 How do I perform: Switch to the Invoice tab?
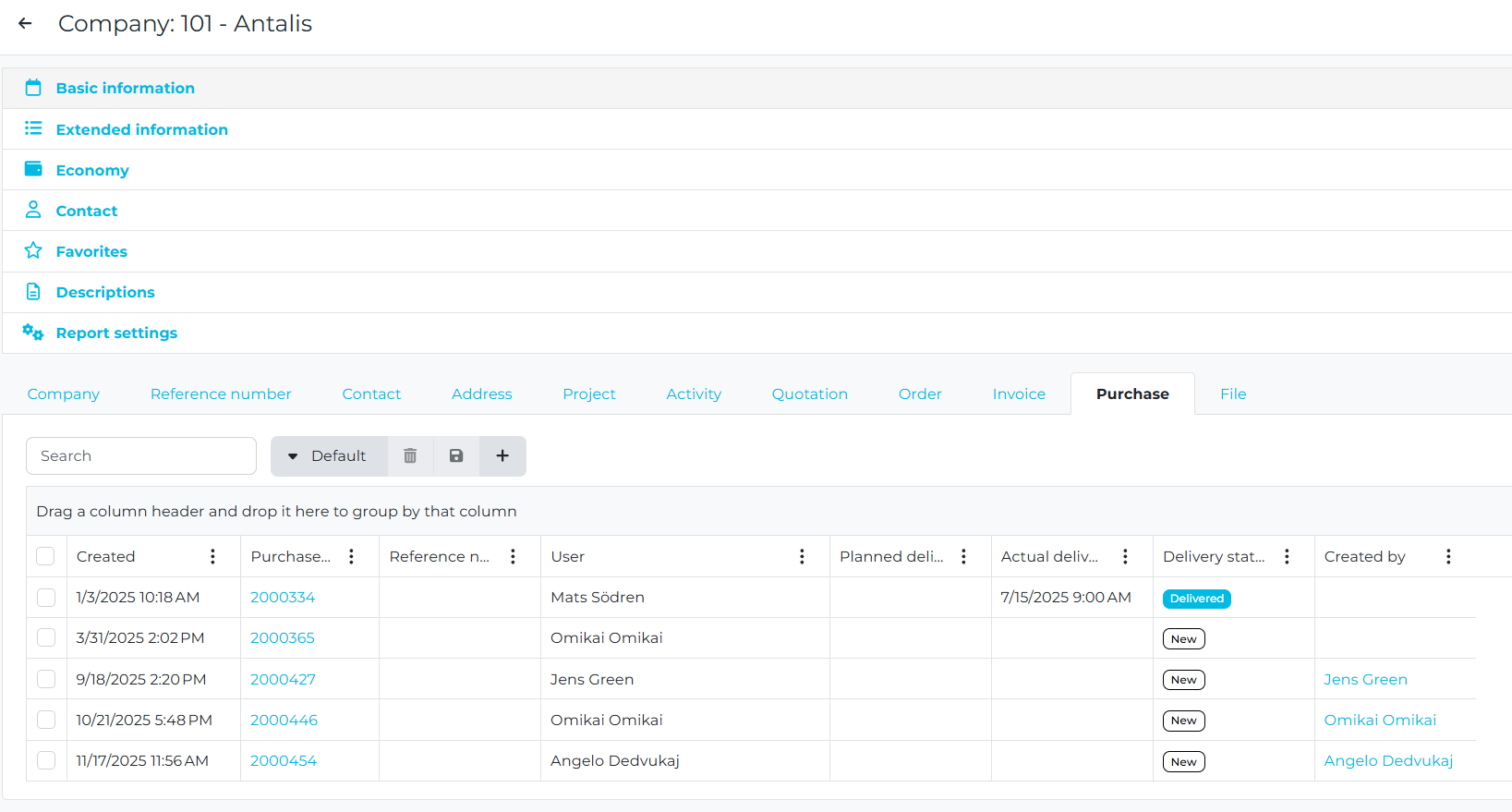pyautogui.click(x=1019, y=394)
